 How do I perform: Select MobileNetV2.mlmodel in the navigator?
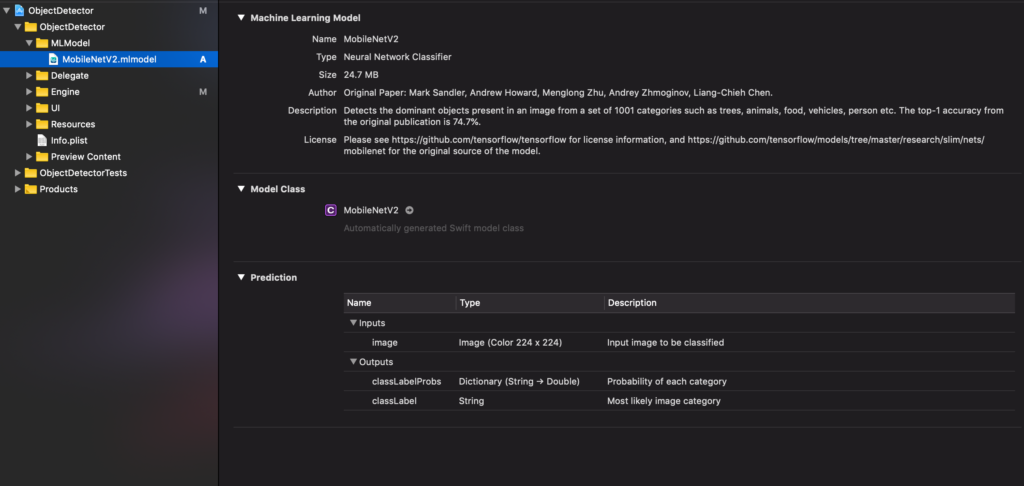tap(109, 59)
